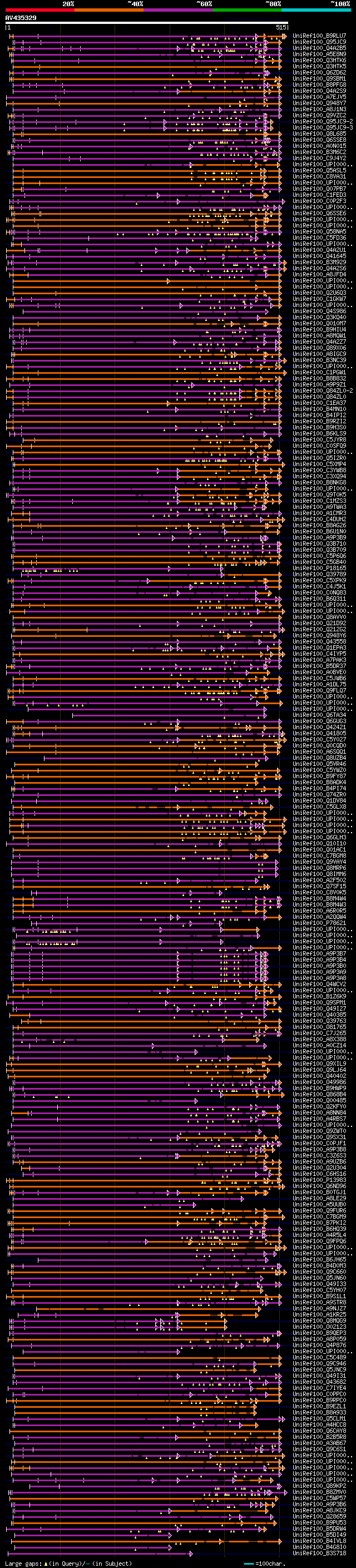Select the UniRef100_Q6GLH3 label

coord(319,838)
